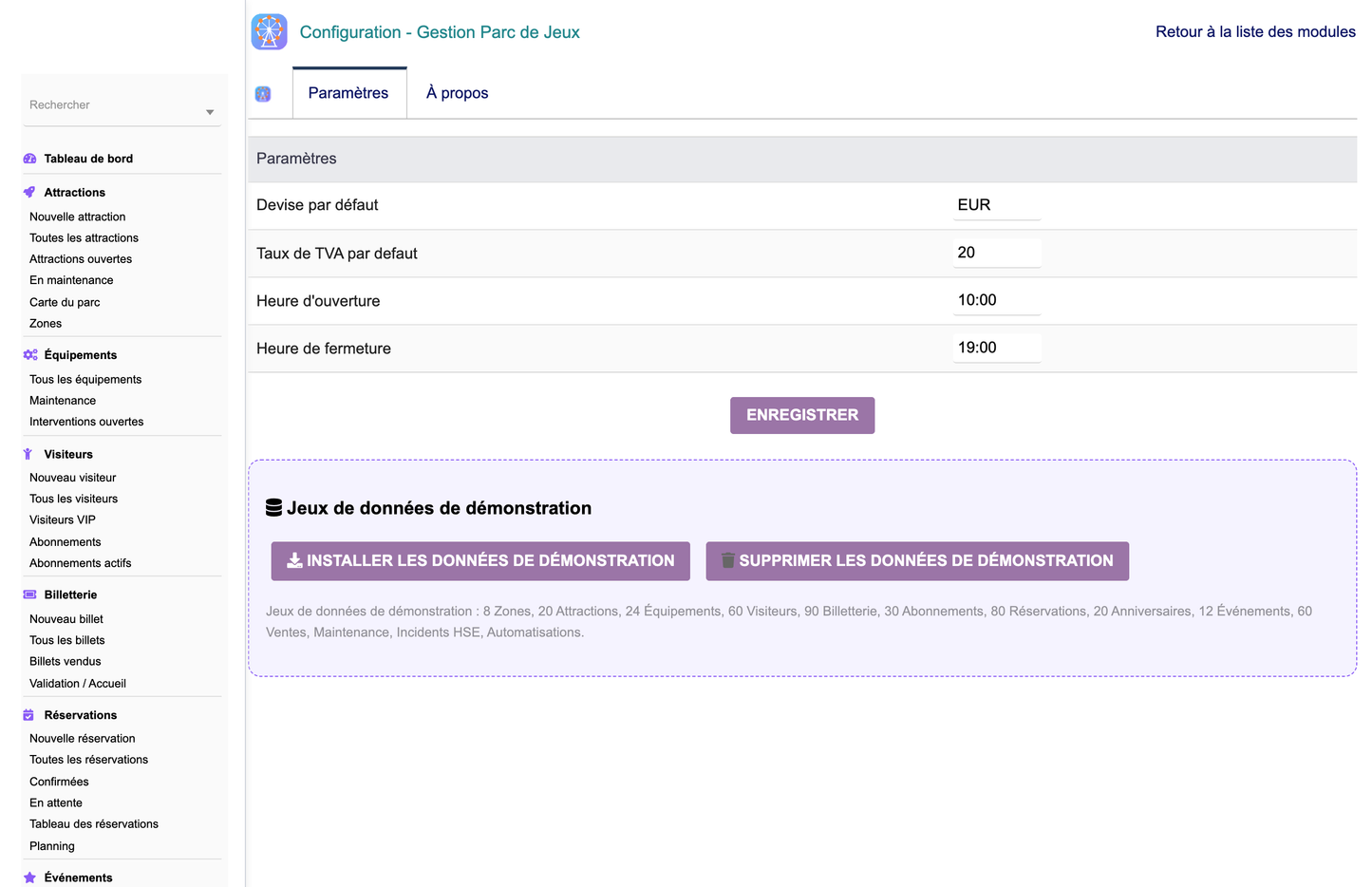Viewport: 1372px width, 887px height.
Task: Open En maintenance attractions
Action: 71,280
